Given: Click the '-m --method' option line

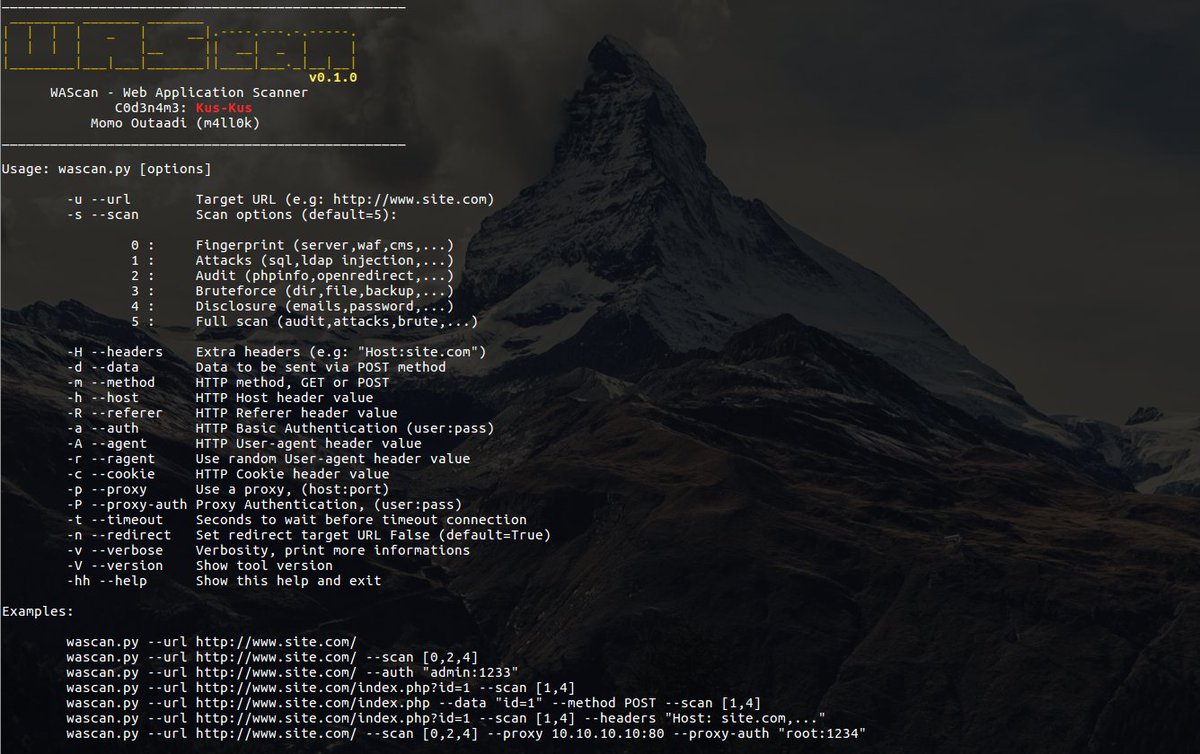Looking at the screenshot, I should tap(228, 382).
